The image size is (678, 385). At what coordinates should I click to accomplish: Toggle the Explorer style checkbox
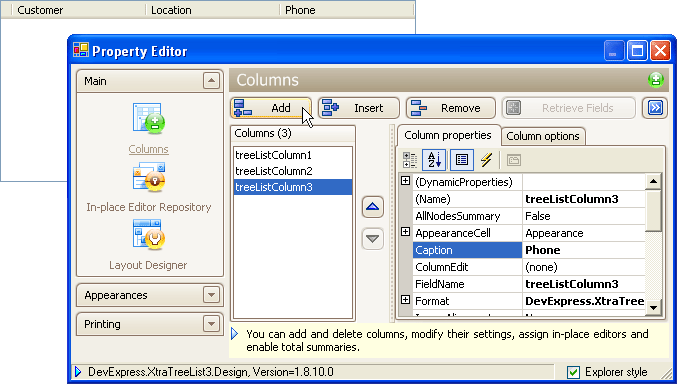[x=573, y=372]
